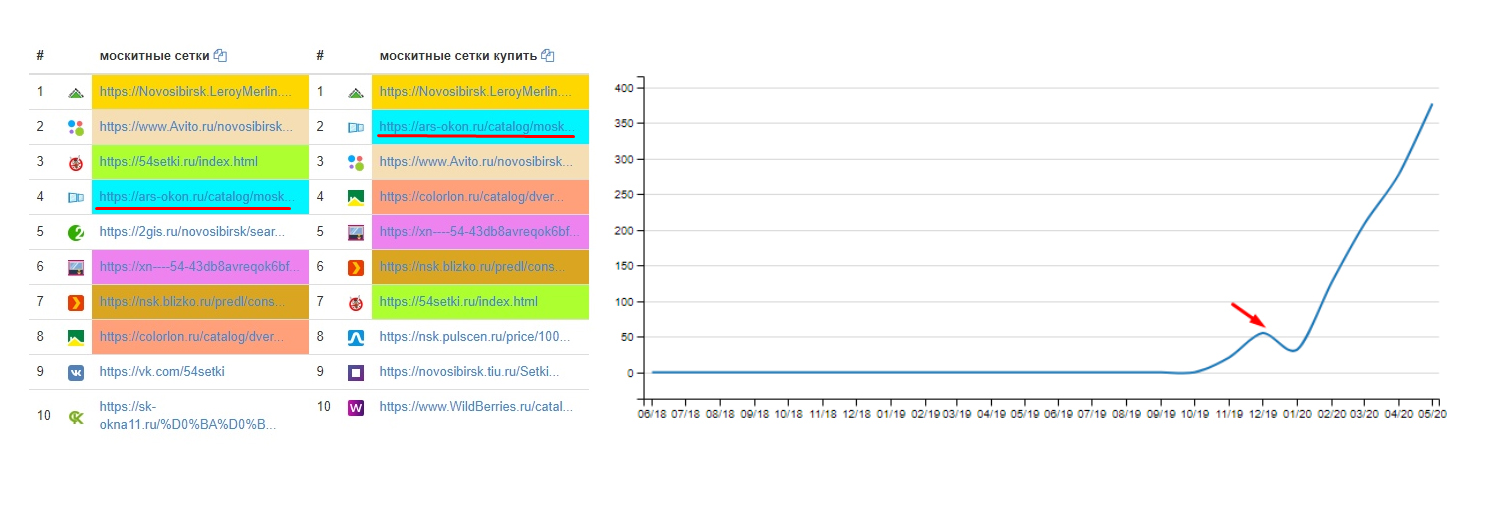Click the chart x-axis label 09/19
Viewport: 1500px width, 520px height.
point(1161,413)
